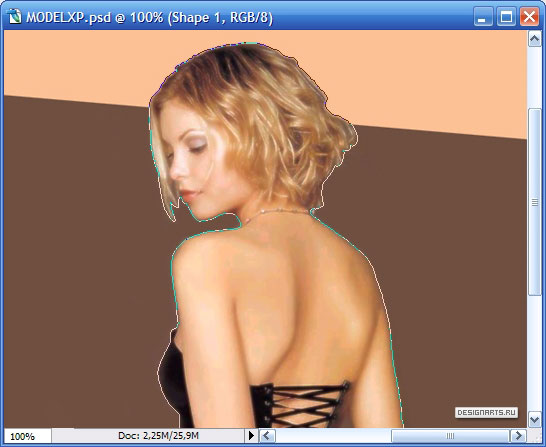546x447 pixels.
Task: Open the status bar info flyout arrow
Action: point(251,436)
